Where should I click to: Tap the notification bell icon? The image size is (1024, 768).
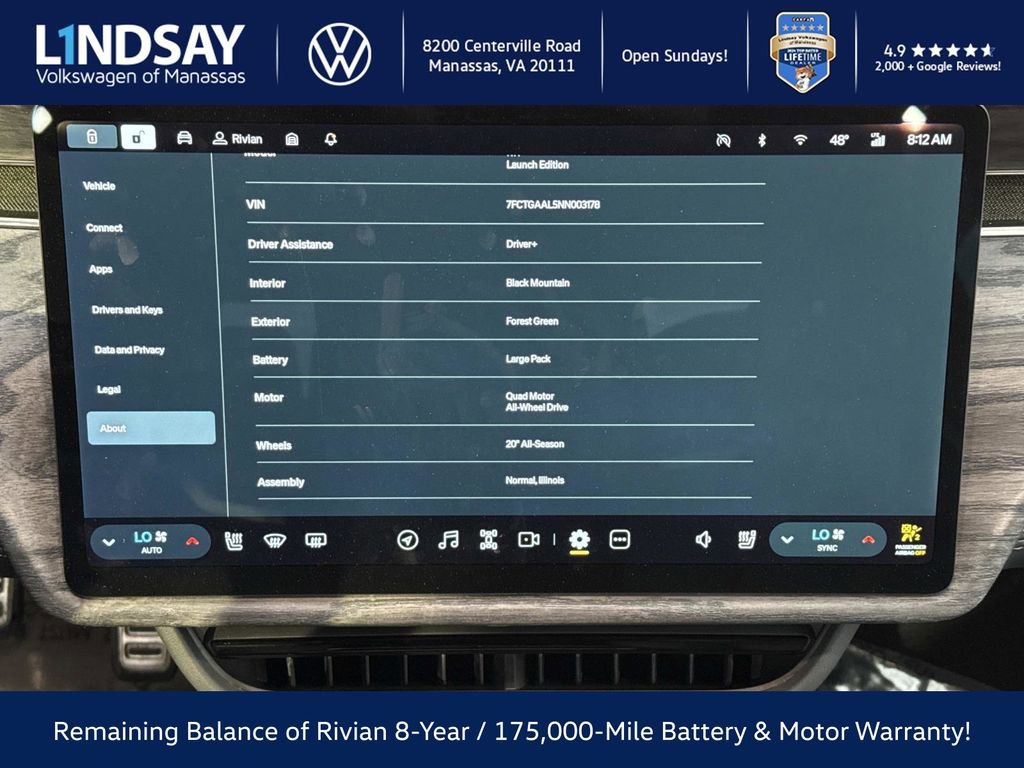point(330,139)
